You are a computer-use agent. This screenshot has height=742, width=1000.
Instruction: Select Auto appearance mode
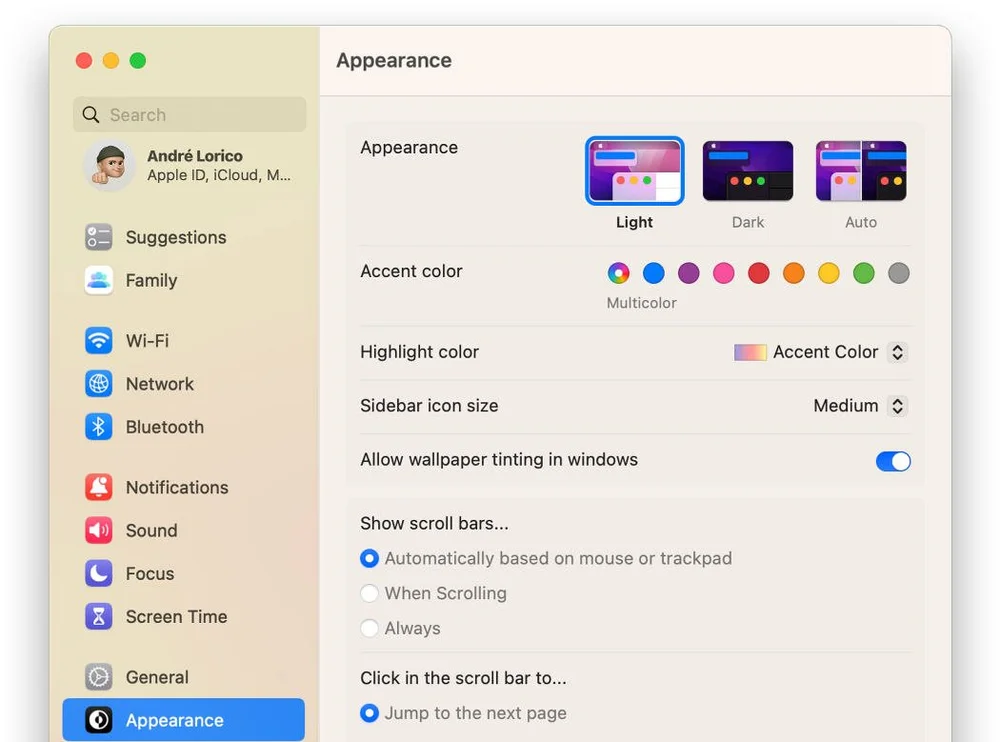click(861, 170)
